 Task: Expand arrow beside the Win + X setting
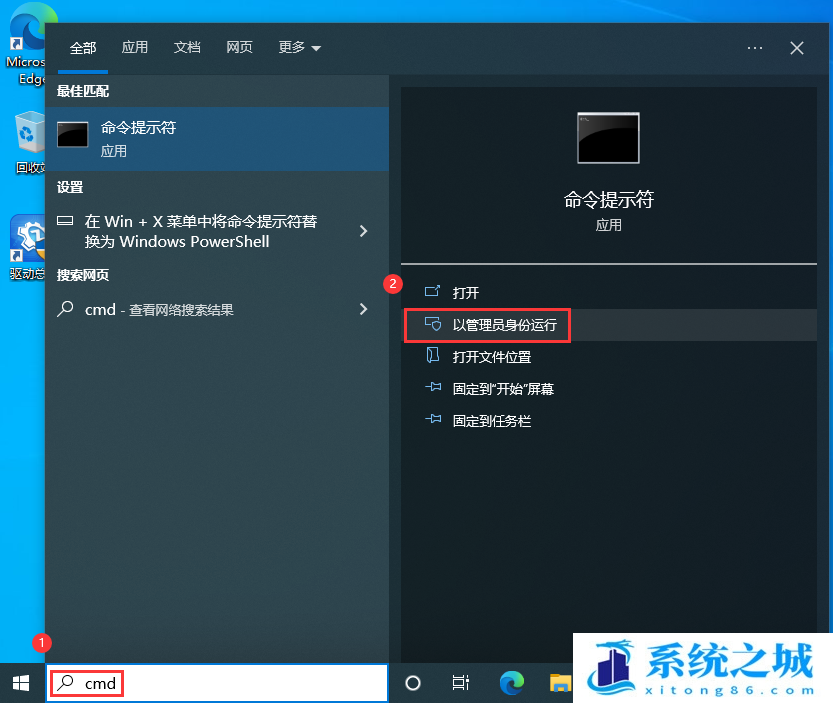363,231
